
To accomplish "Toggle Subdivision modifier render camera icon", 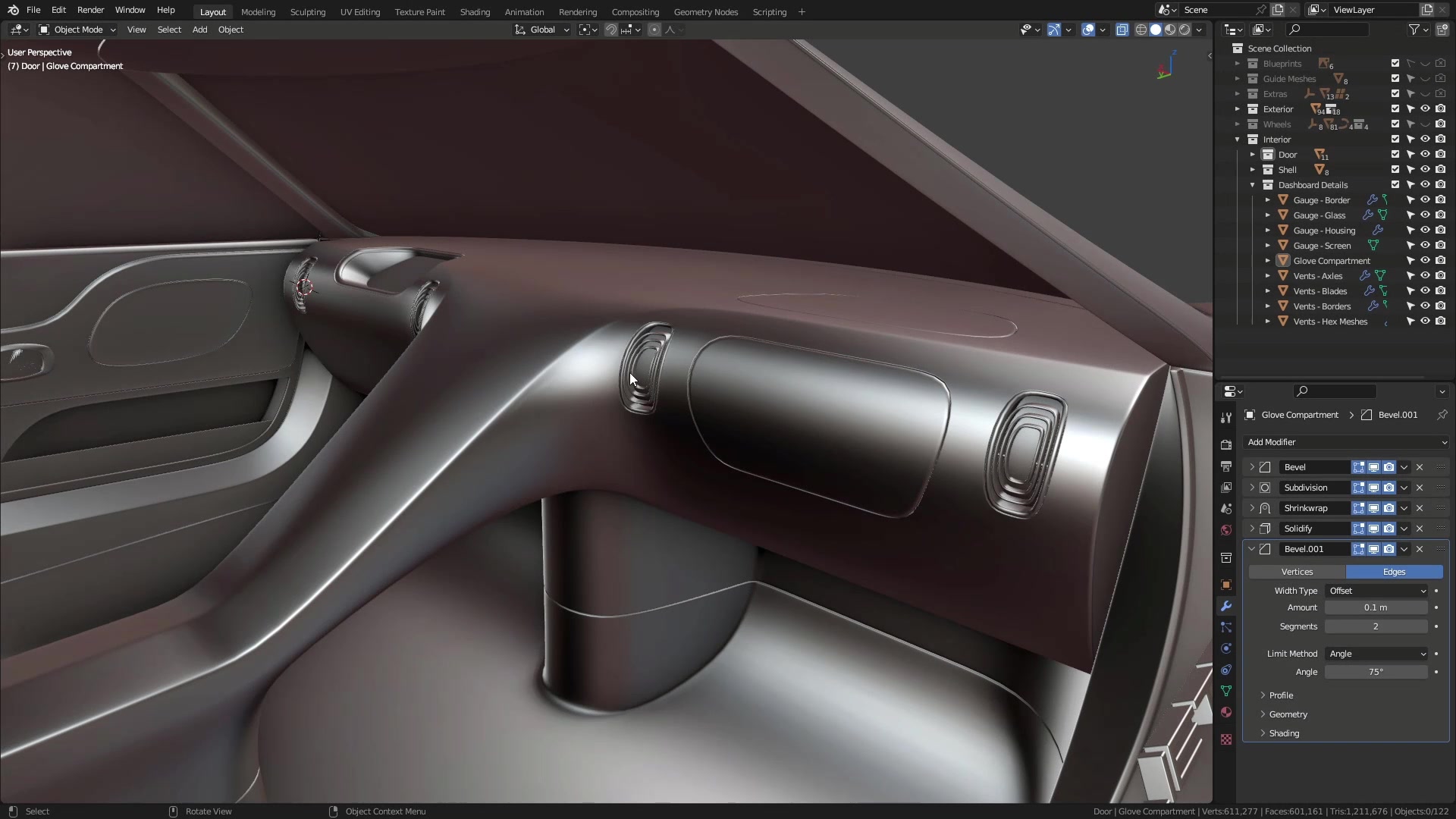I will (x=1389, y=488).
